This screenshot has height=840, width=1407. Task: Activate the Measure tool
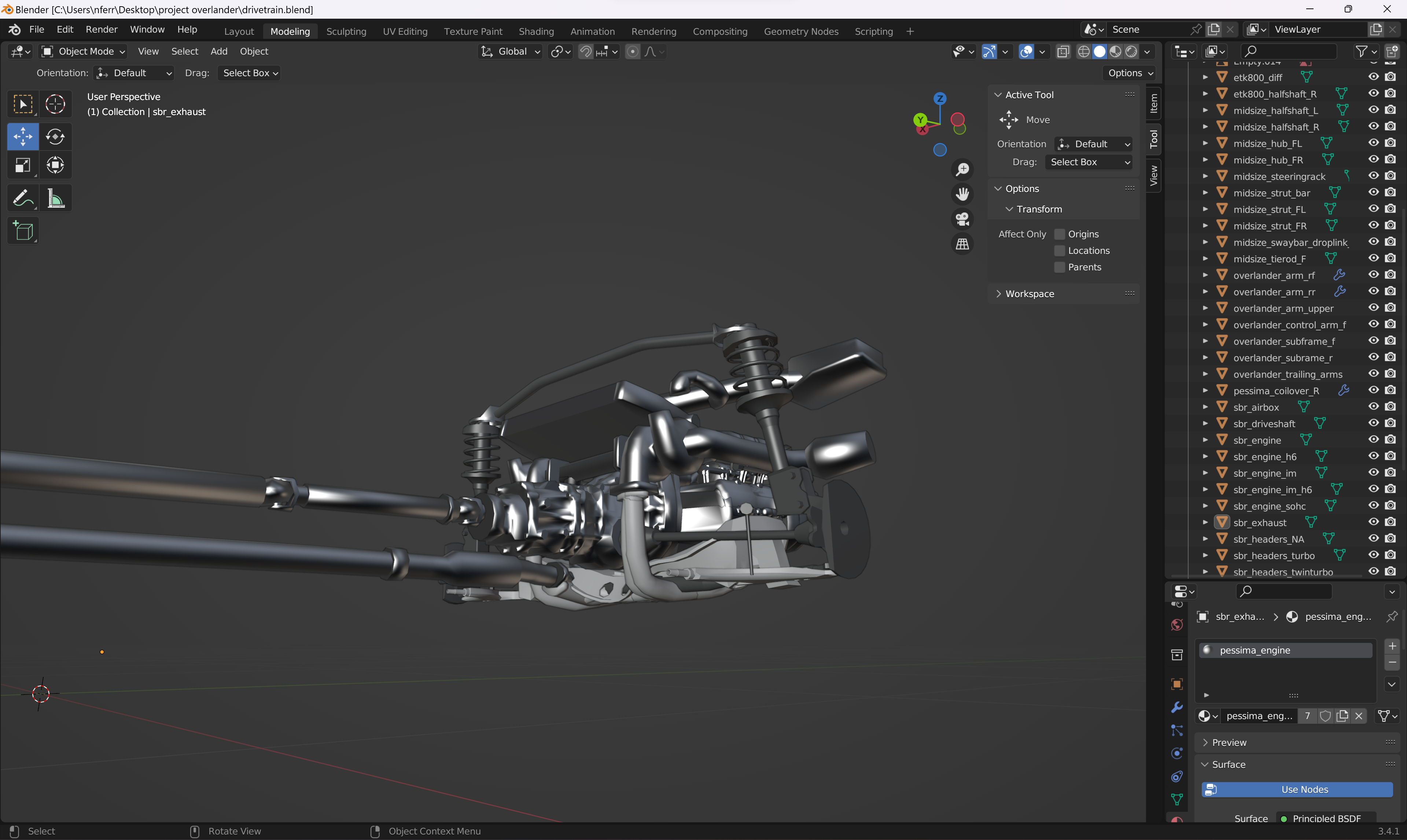click(x=55, y=198)
